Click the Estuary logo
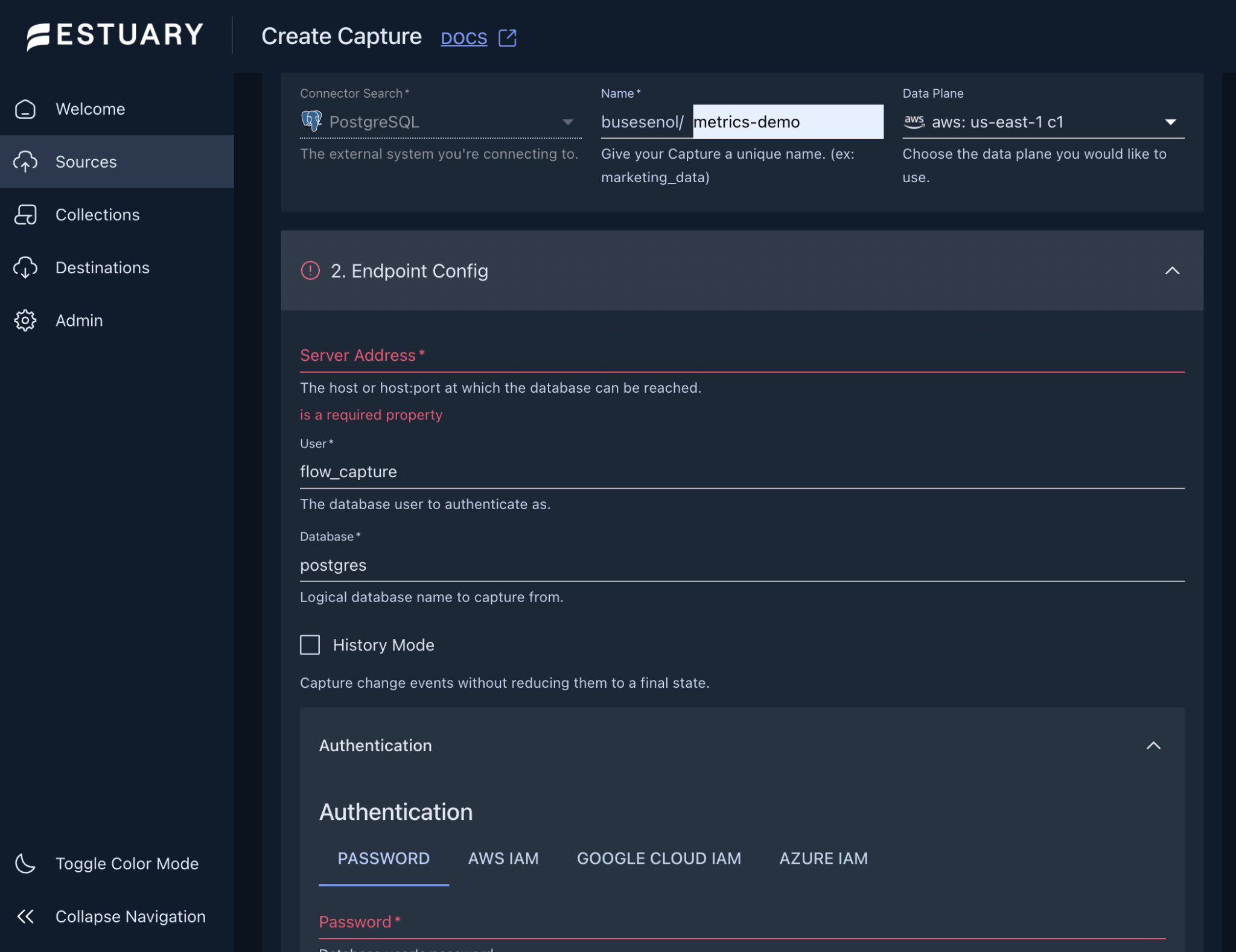 [114, 36]
